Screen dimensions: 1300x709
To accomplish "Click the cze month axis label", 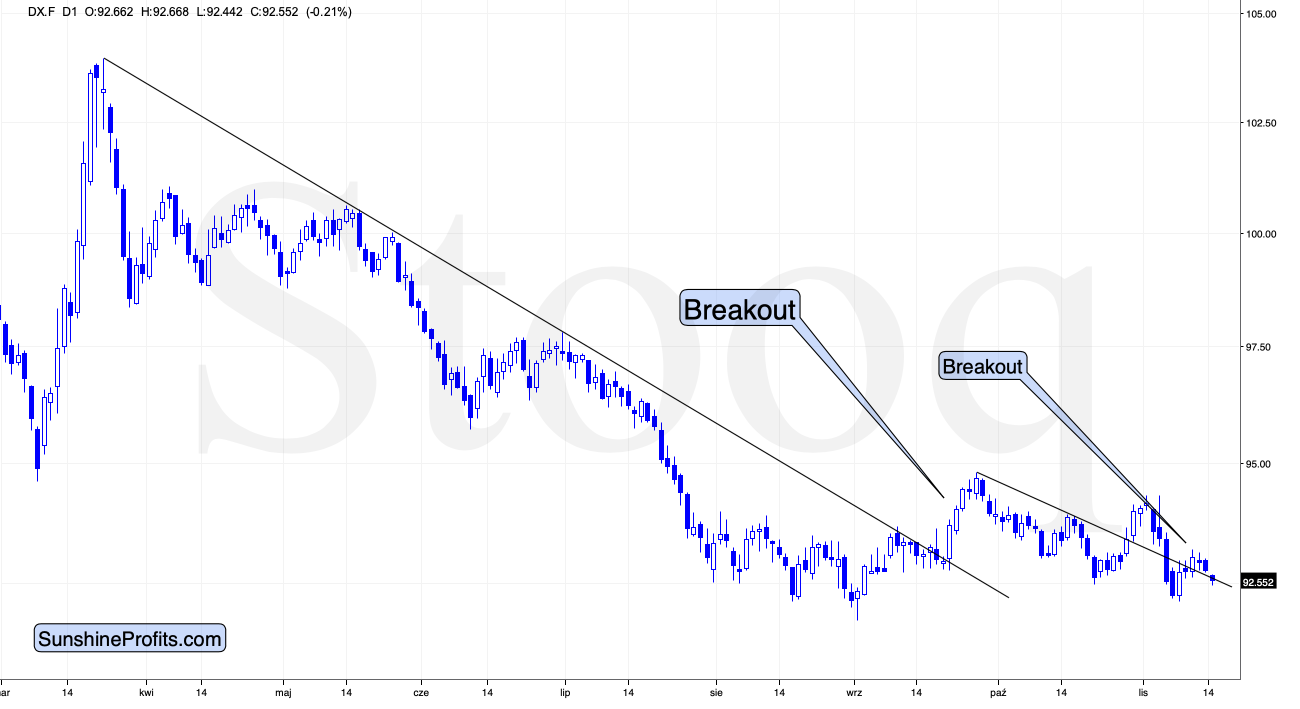I will point(420,691).
